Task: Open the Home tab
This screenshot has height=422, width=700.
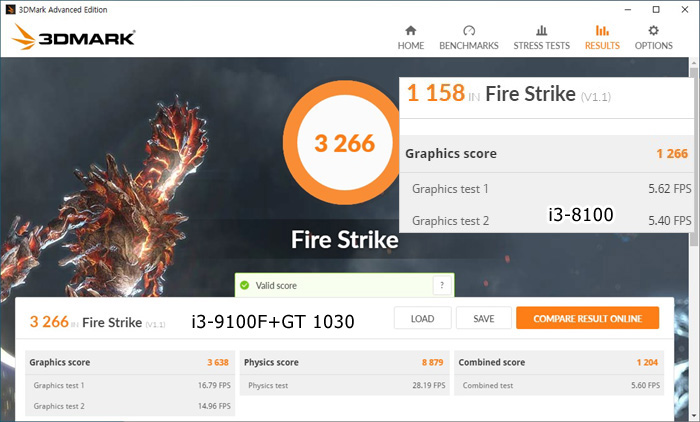Action: coord(411,38)
